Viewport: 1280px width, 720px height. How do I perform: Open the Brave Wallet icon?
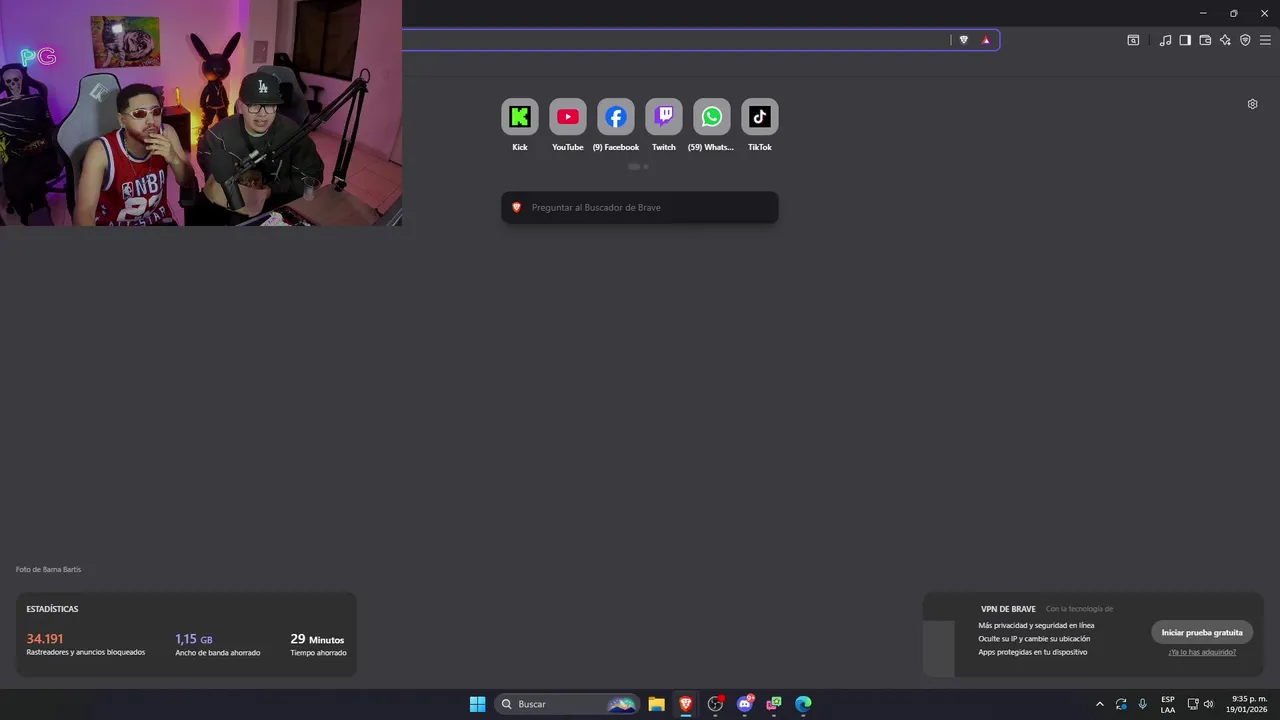coord(1205,40)
